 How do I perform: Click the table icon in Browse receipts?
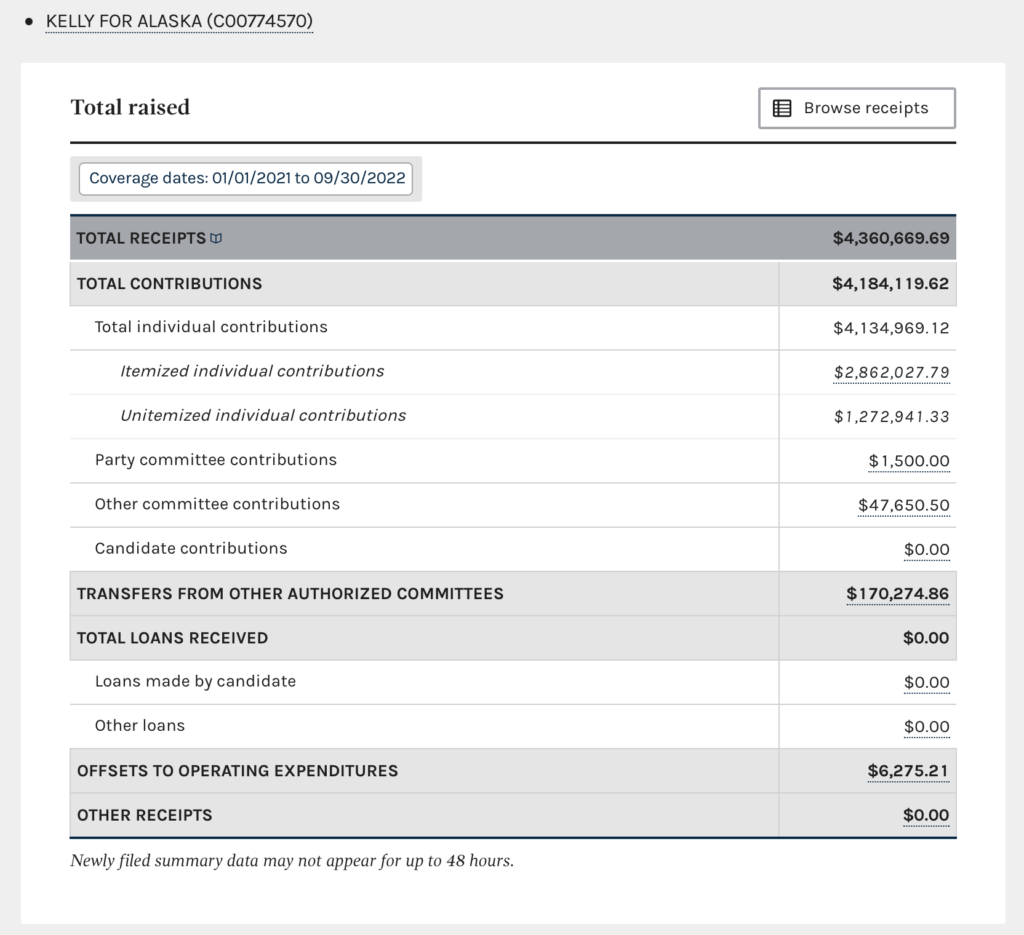tap(782, 108)
